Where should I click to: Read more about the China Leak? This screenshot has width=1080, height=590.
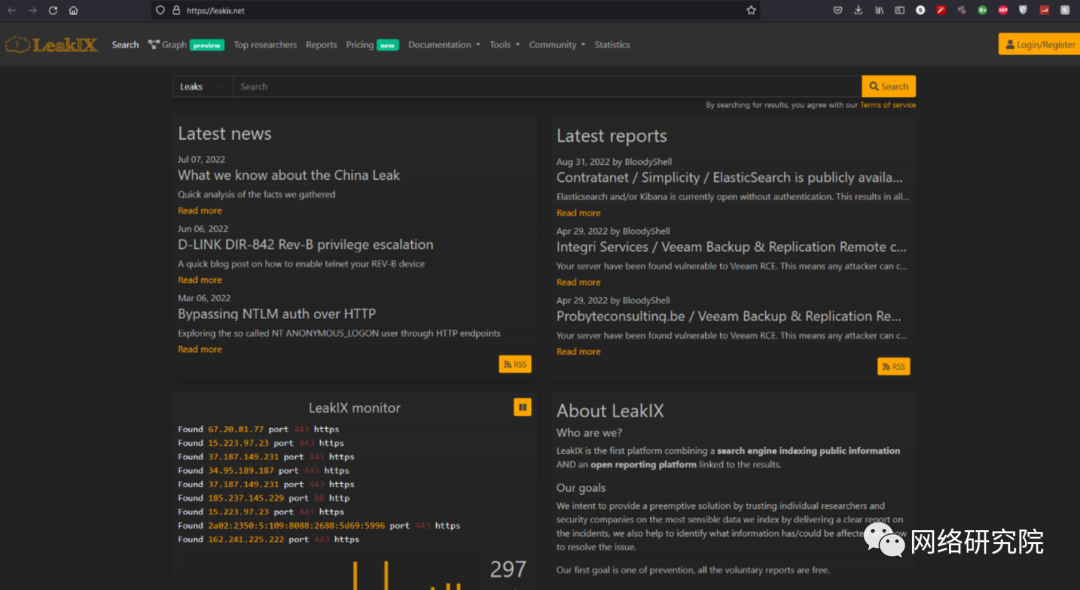(200, 211)
